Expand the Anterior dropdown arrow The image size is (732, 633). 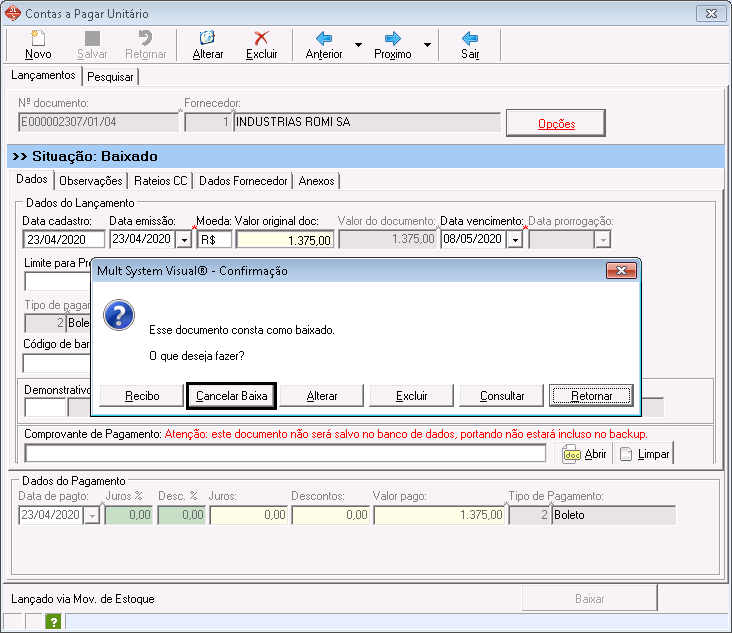[358, 45]
